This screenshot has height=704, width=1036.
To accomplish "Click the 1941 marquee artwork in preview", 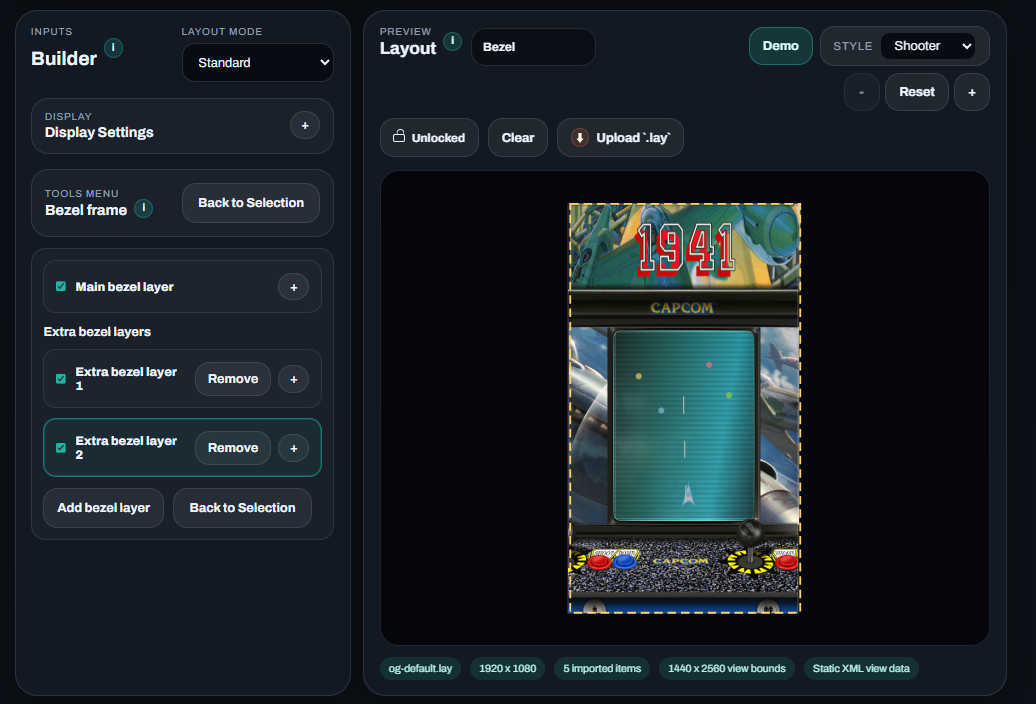I will click(684, 247).
